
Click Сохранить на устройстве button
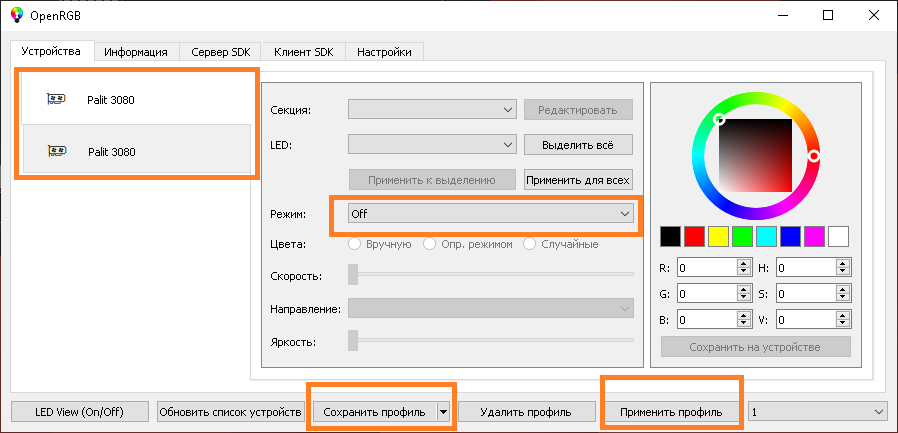point(755,347)
